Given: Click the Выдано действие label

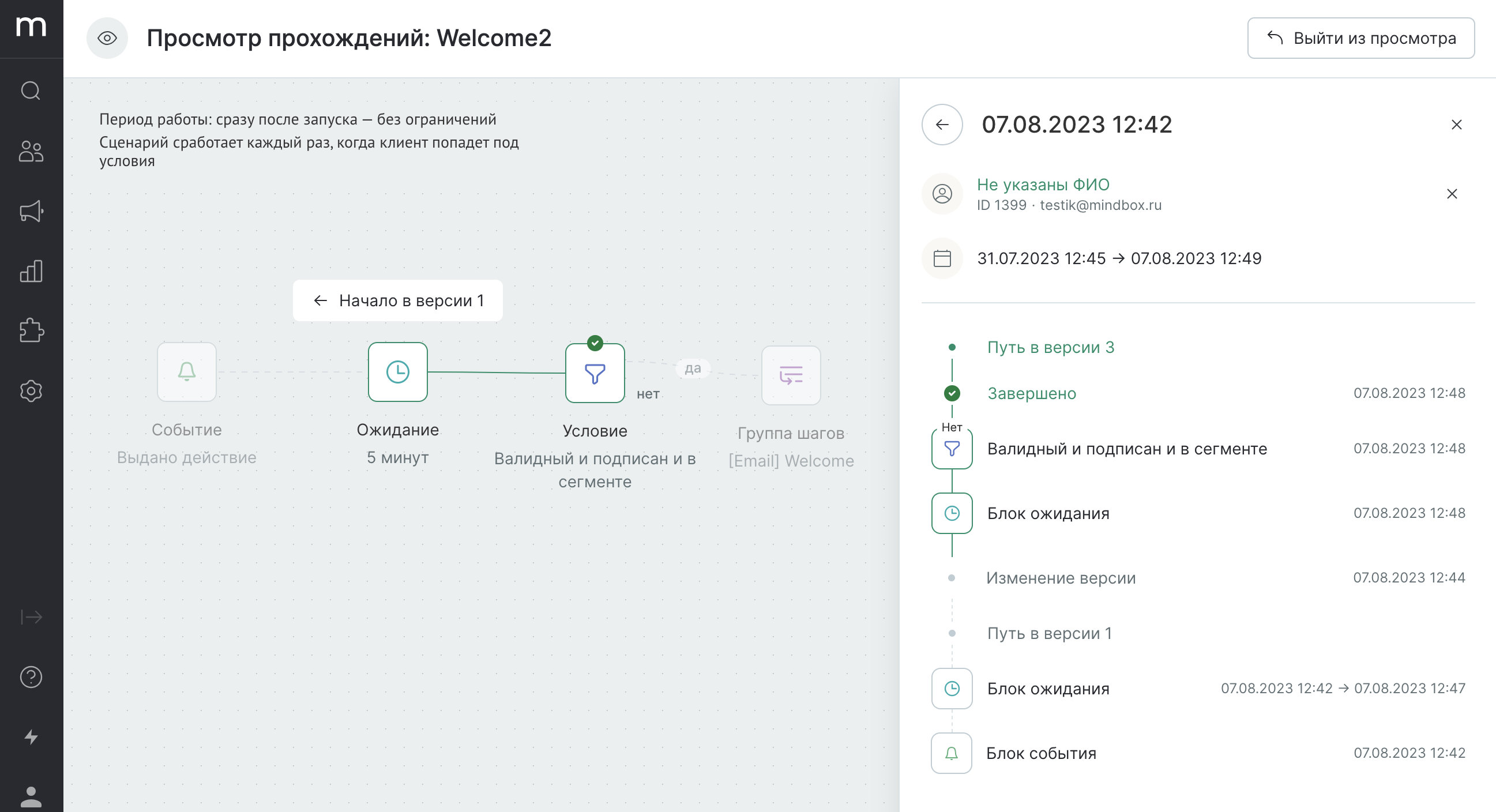Looking at the screenshot, I should point(186,458).
